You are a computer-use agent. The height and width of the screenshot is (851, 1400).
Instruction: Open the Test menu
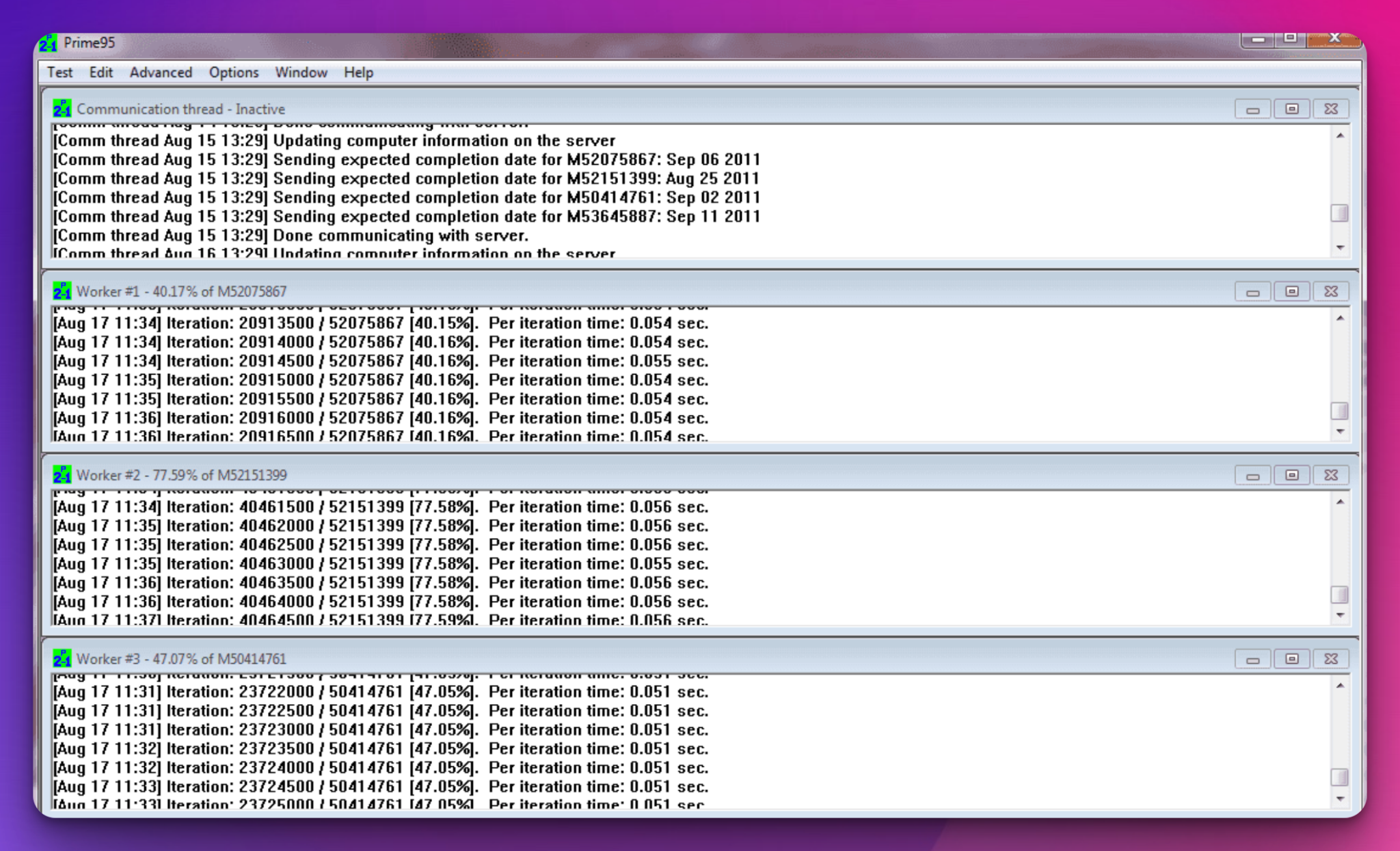pos(59,72)
